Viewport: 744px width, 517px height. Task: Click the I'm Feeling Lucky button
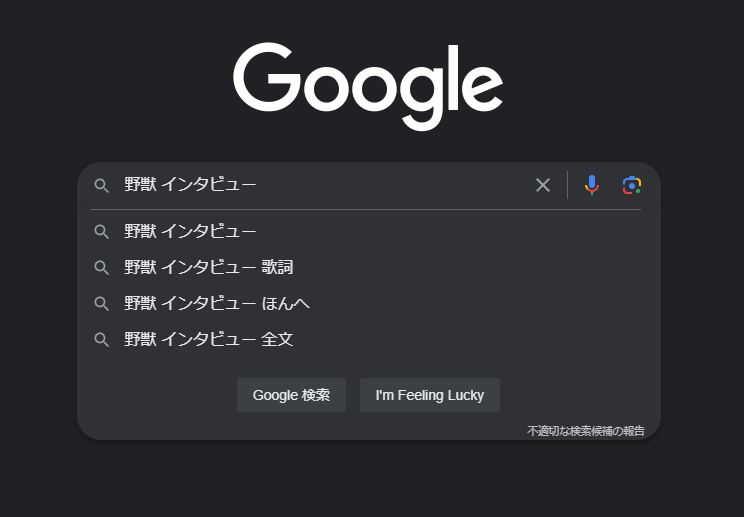point(430,395)
